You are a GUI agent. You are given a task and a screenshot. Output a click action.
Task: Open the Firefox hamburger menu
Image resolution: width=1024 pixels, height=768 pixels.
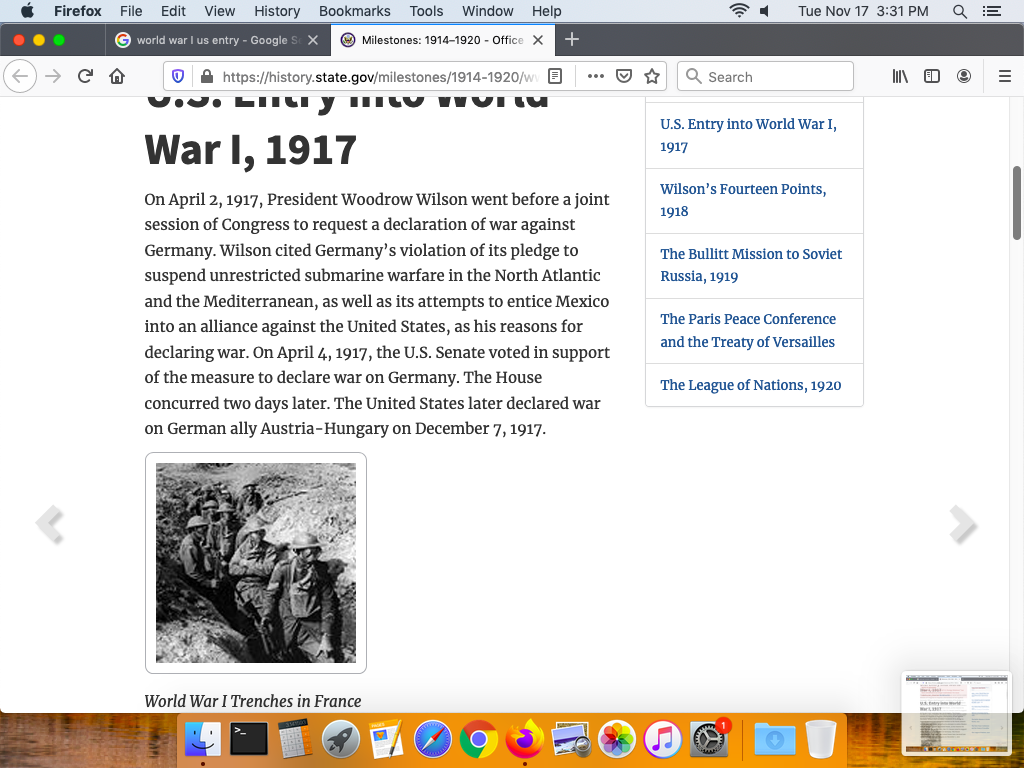[x=1005, y=77]
